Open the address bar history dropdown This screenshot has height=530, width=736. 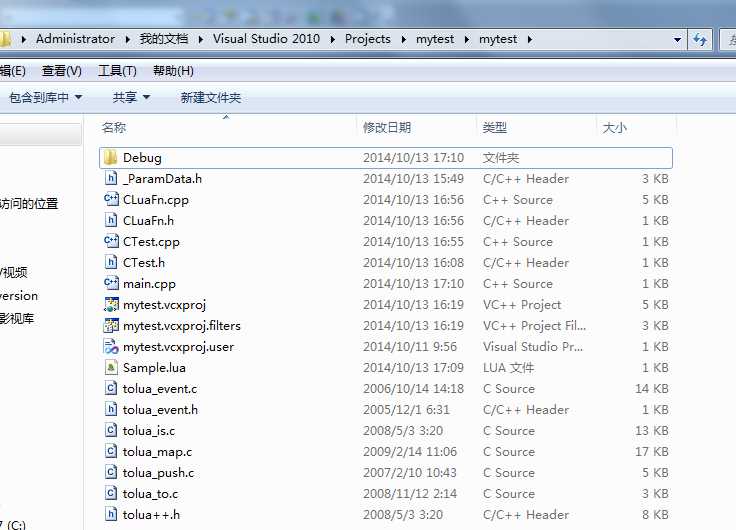[677, 40]
